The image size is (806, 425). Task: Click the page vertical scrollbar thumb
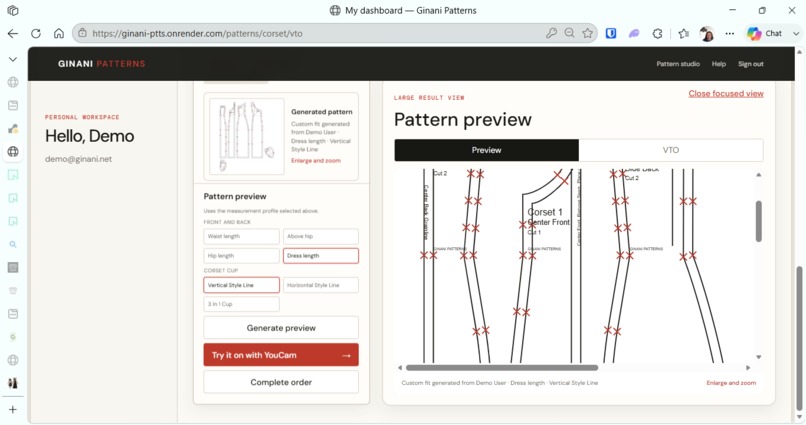pos(799,339)
